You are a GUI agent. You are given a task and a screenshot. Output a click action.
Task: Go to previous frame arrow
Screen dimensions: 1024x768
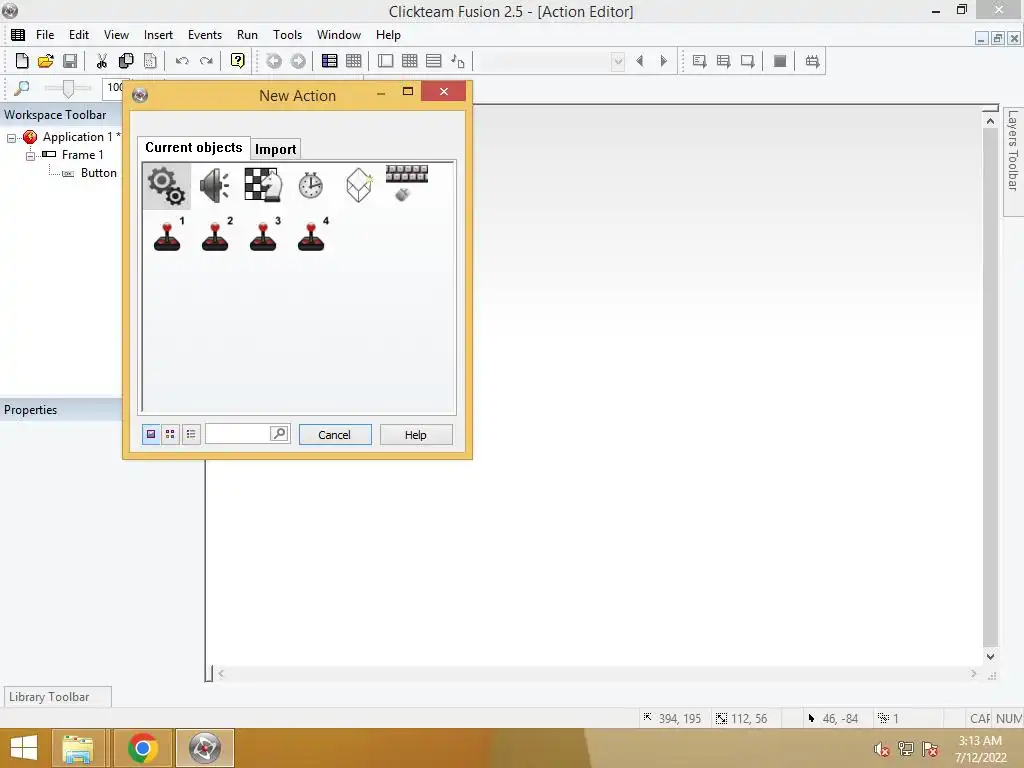coord(639,61)
